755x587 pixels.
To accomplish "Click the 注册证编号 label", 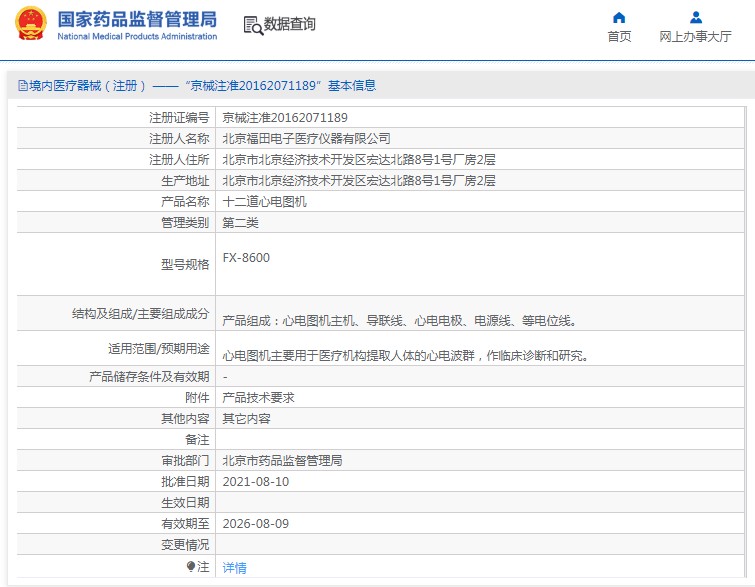I will [x=179, y=117].
